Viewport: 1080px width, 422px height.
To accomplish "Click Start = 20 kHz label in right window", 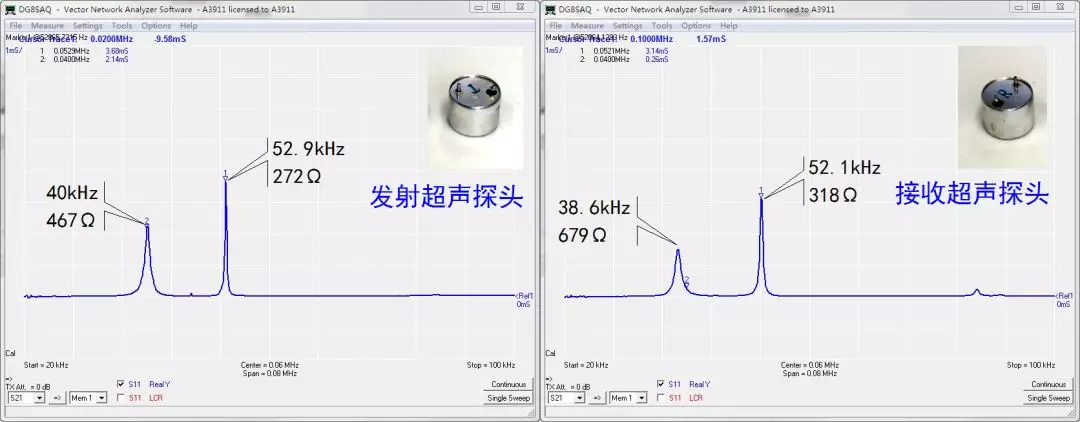I will pos(586,365).
